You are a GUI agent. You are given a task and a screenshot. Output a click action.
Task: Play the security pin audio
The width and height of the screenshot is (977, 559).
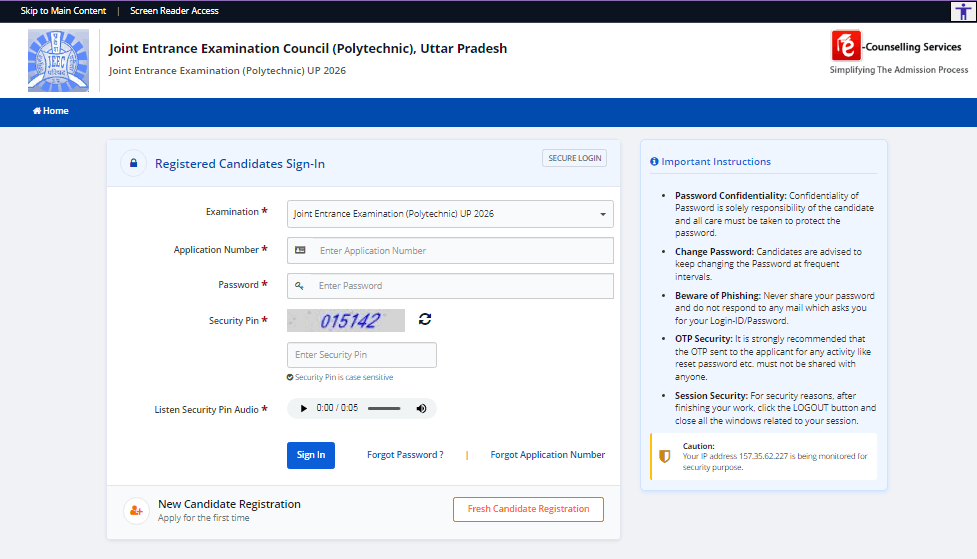(302, 409)
